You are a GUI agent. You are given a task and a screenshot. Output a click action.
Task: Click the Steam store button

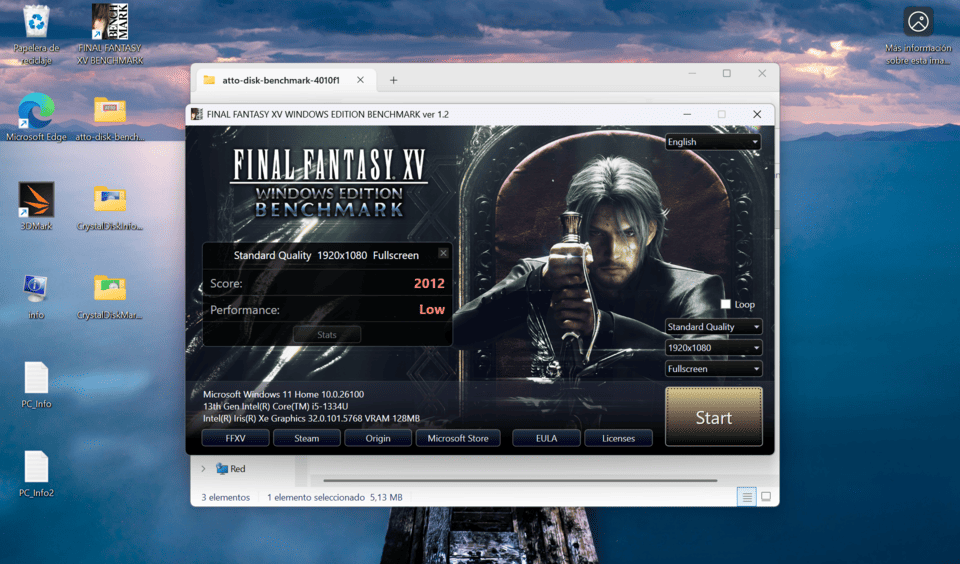point(306,438)
